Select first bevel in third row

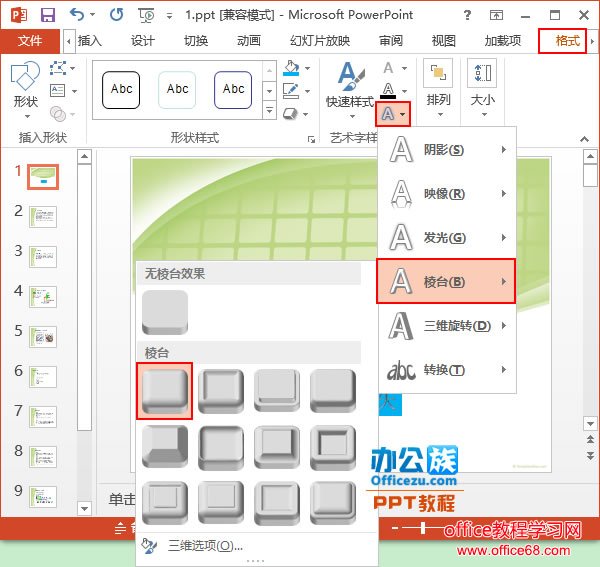pos(165,503)
